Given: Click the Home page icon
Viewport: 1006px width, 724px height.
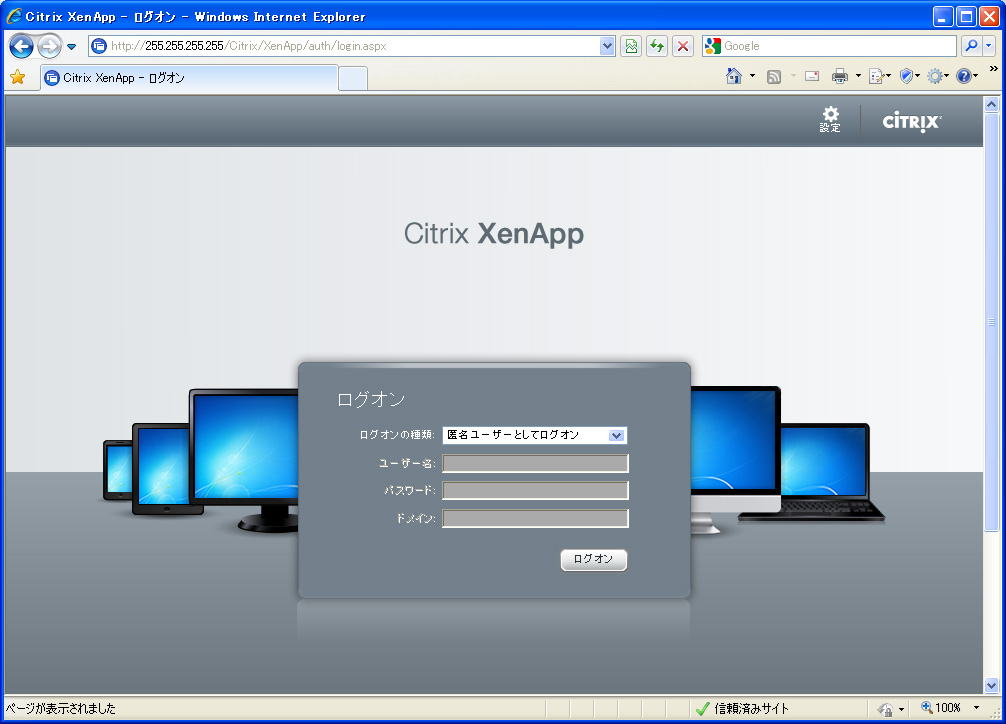Looking at the screenshot, I should click(x=734, y=76).
